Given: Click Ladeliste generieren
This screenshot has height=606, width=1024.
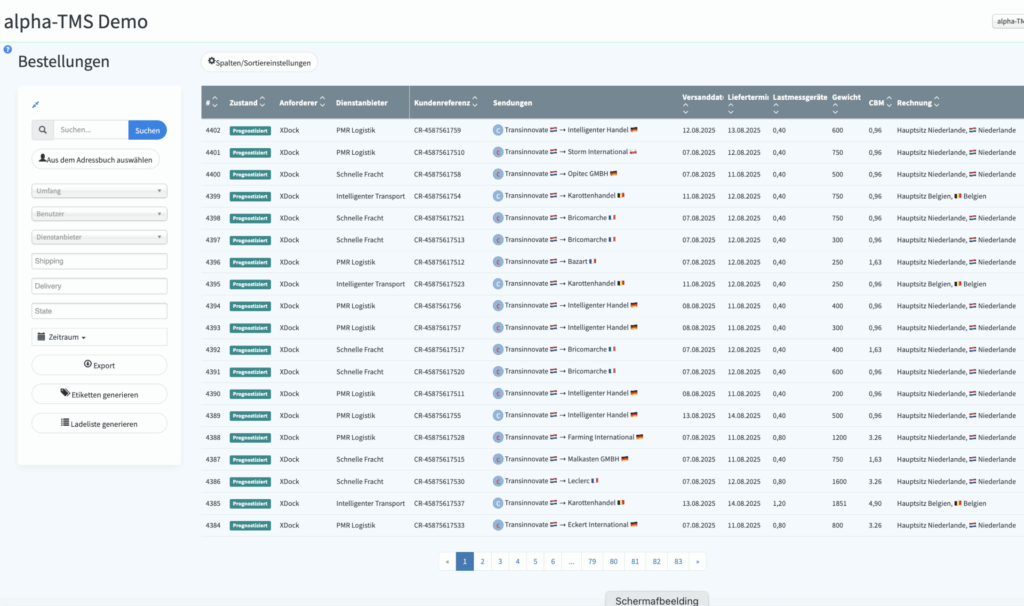Looking at the screenshot, I should pyautogui.click(x=99, y=423).
